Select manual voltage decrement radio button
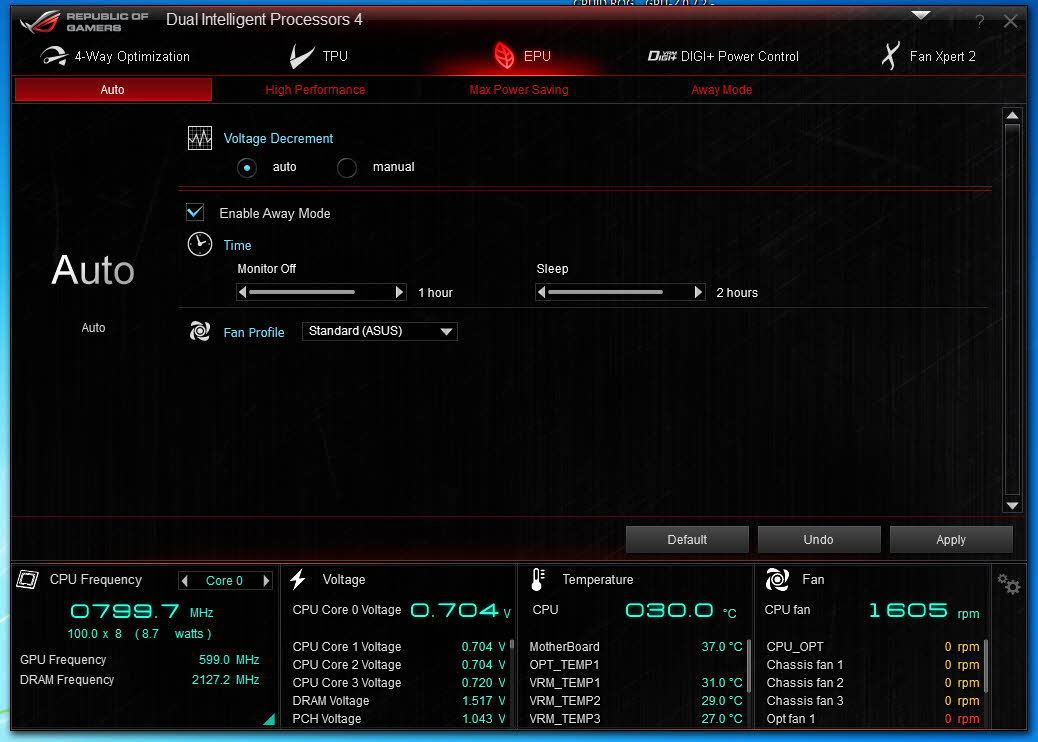Screen dimensions: 1038x742 coord(347,167)
